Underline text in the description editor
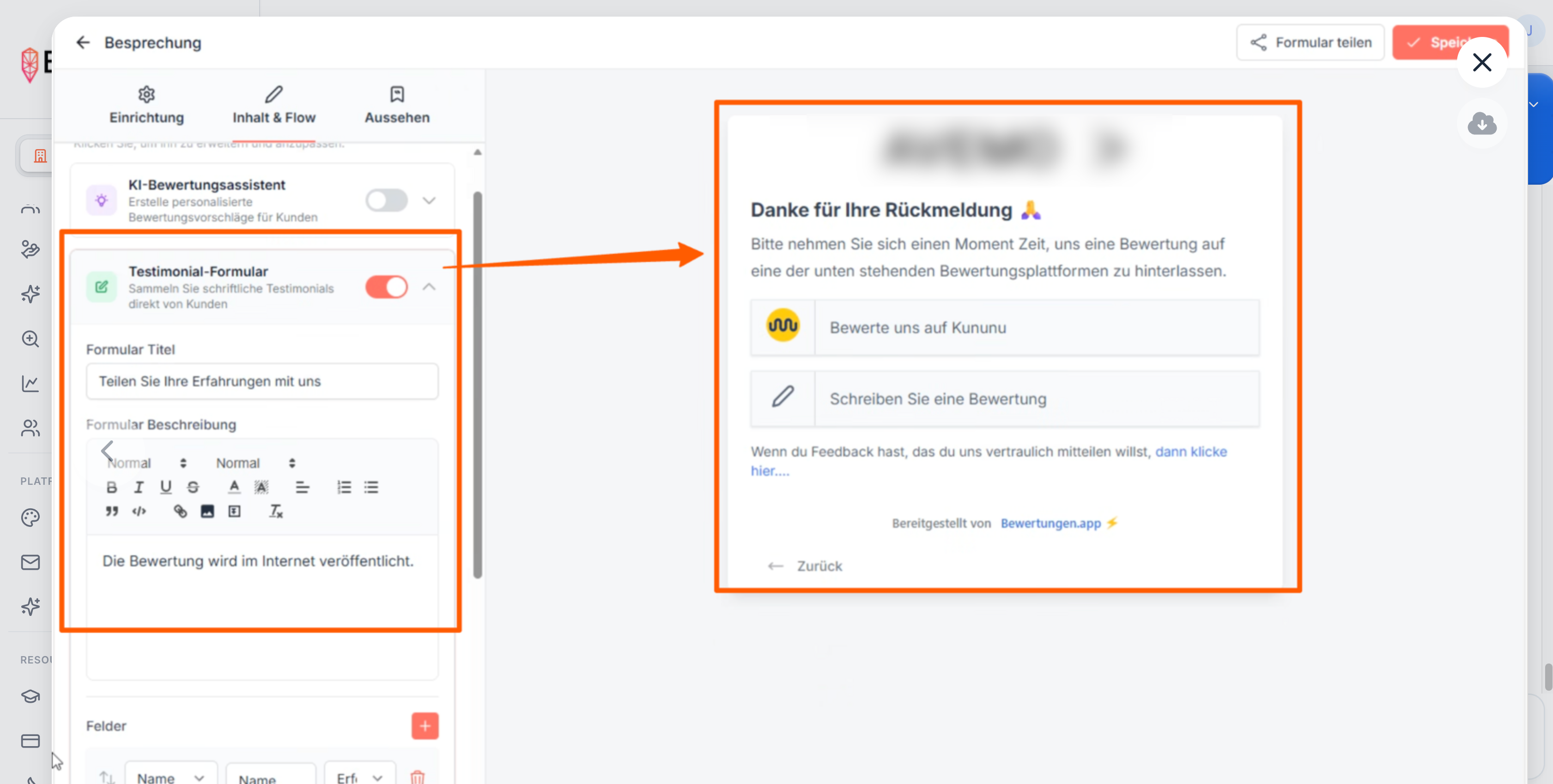Viewport: 1553px width, 784px height. [x=166, y=487]
